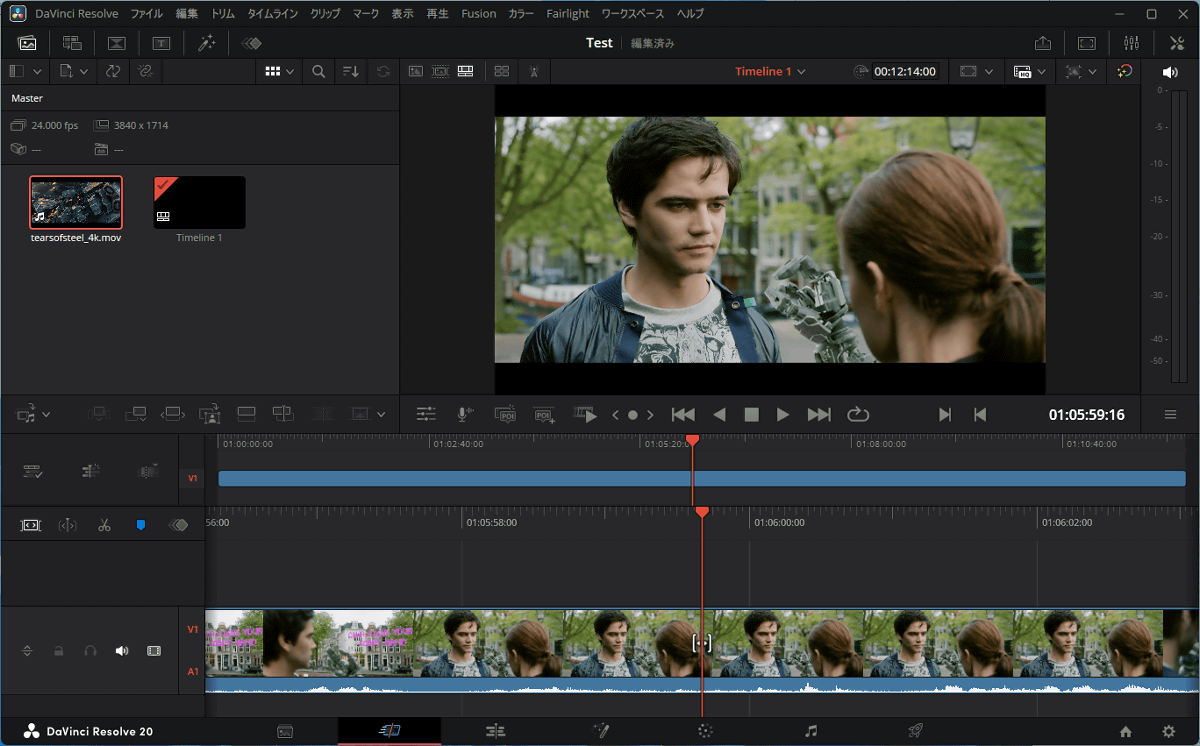This screenshot has width=1200, height=746.
Task: Jump to first frame
Action: point(683,414)
